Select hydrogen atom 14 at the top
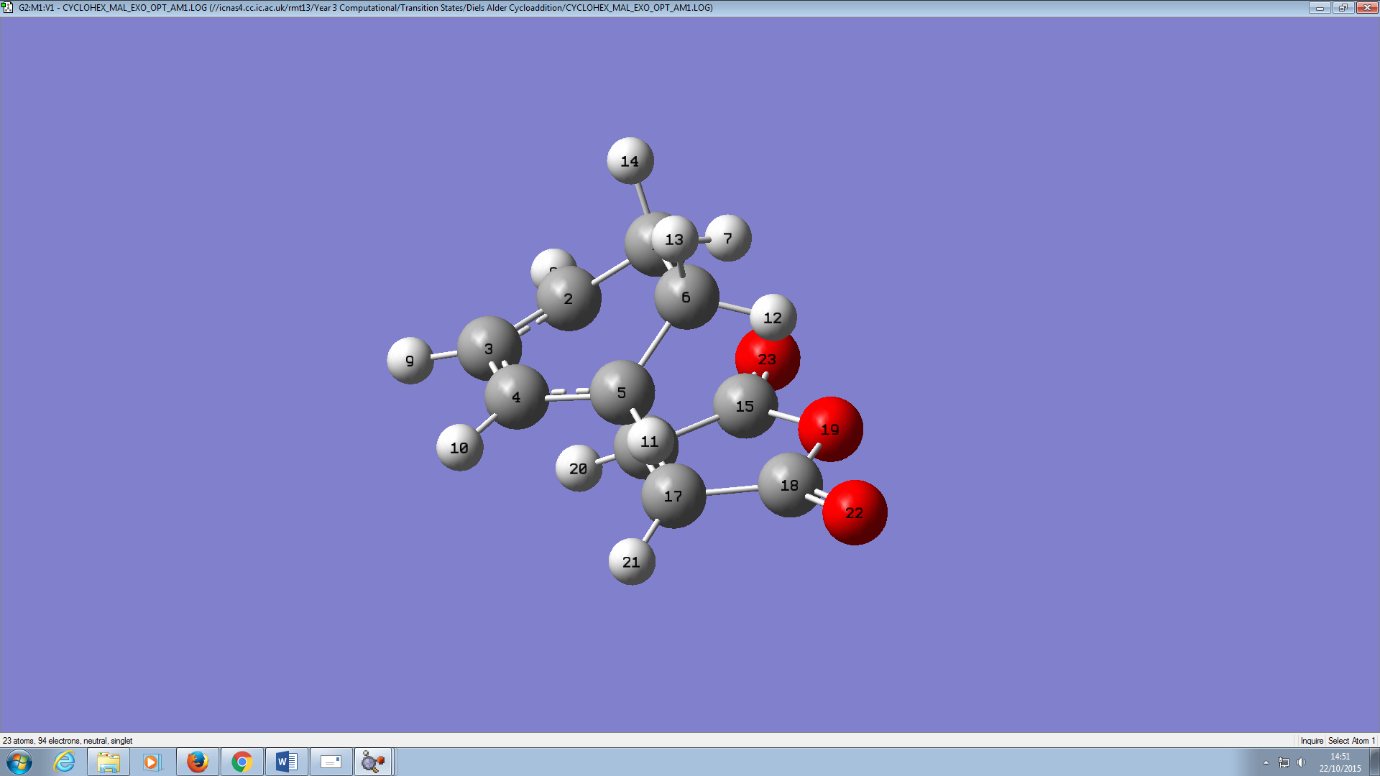The height and width of the screenshot is (776, 1380). click(x=630, y=161)
